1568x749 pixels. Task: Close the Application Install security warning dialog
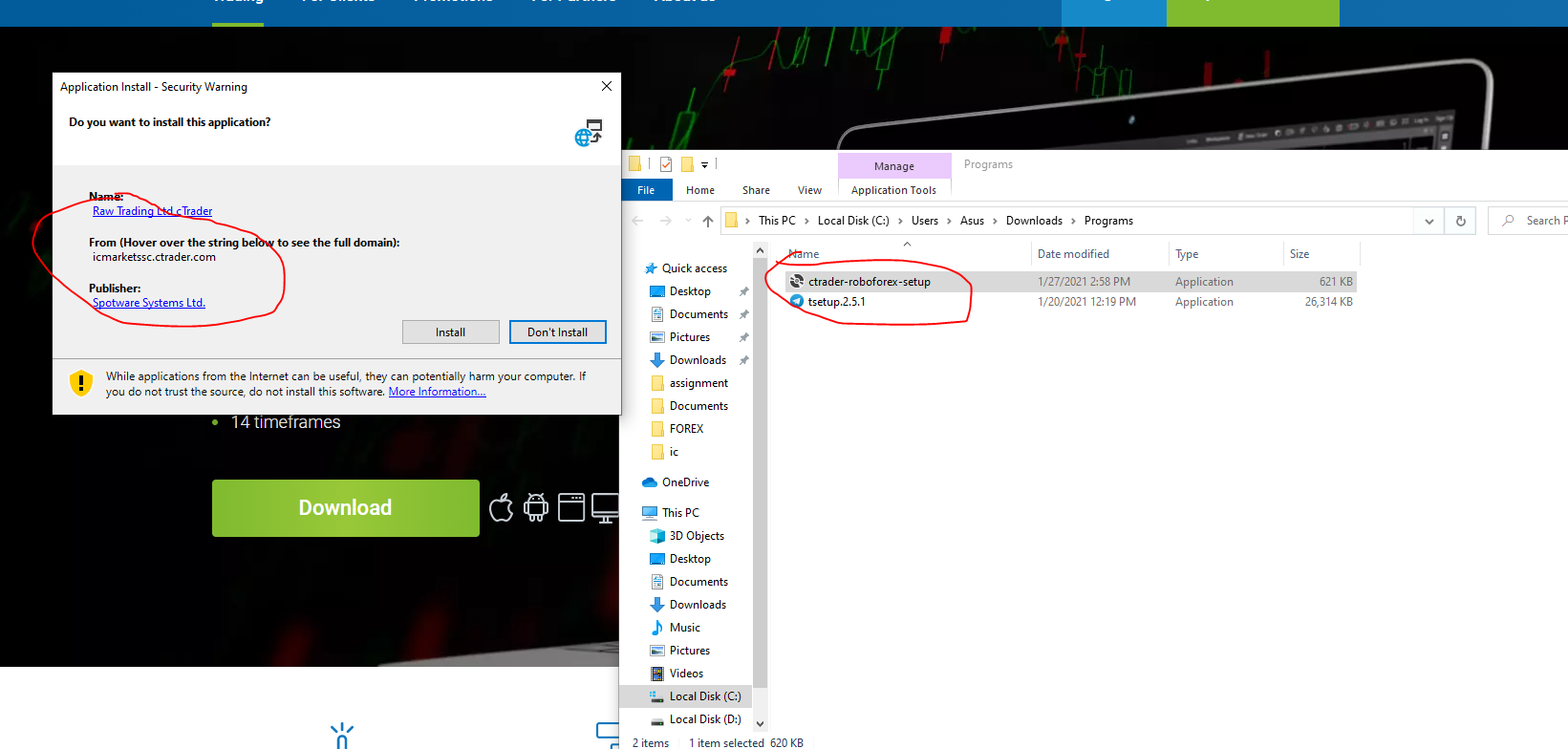606,86
